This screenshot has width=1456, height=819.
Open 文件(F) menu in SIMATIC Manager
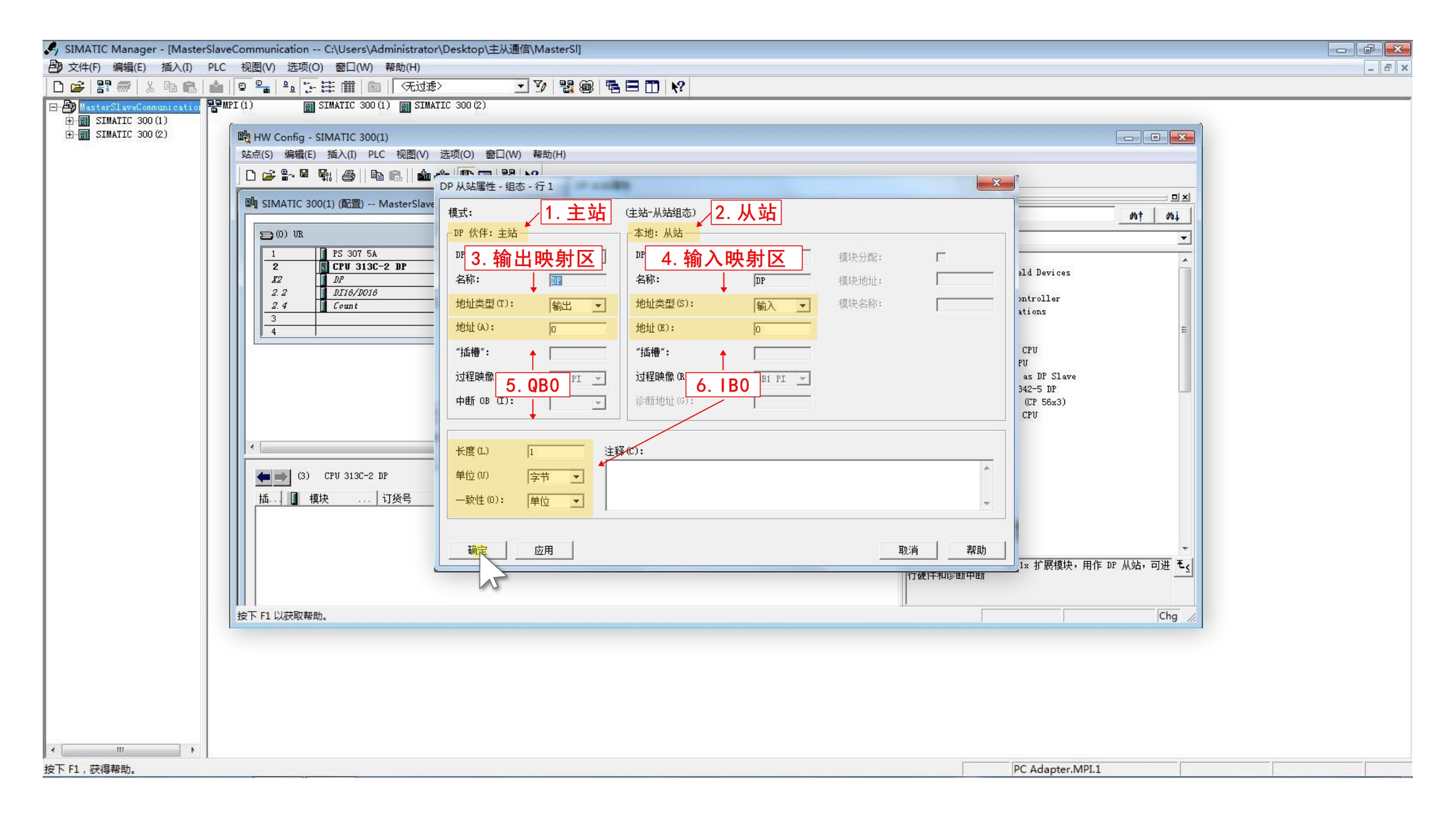(84, 67)
